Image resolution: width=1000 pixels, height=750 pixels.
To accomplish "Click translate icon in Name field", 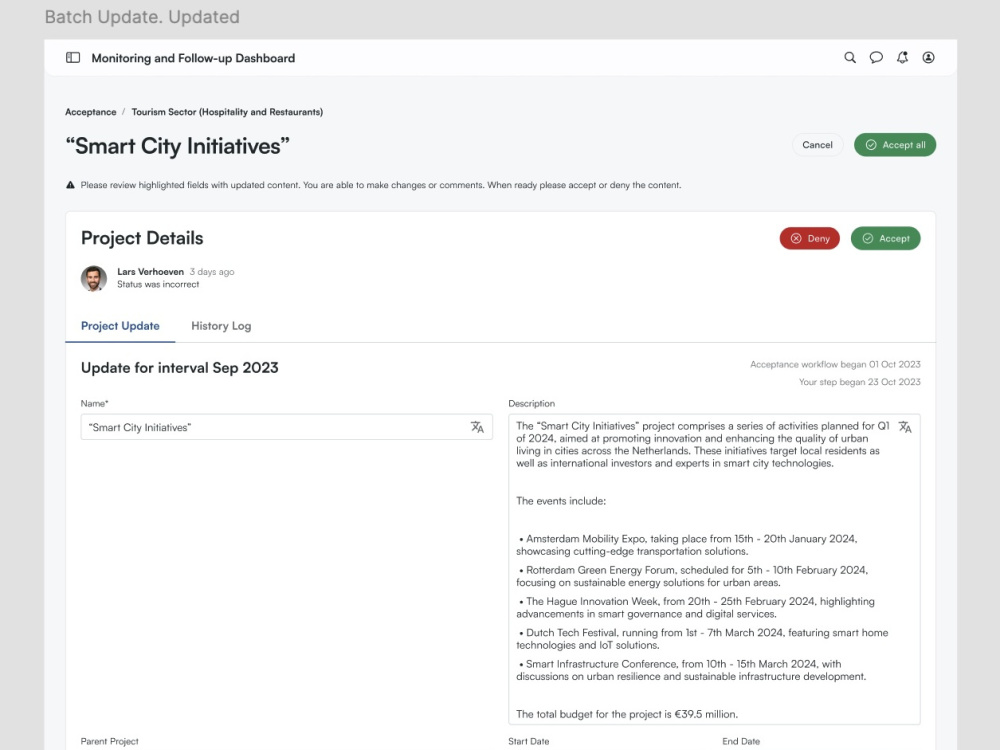I will [x=477, y=427].
